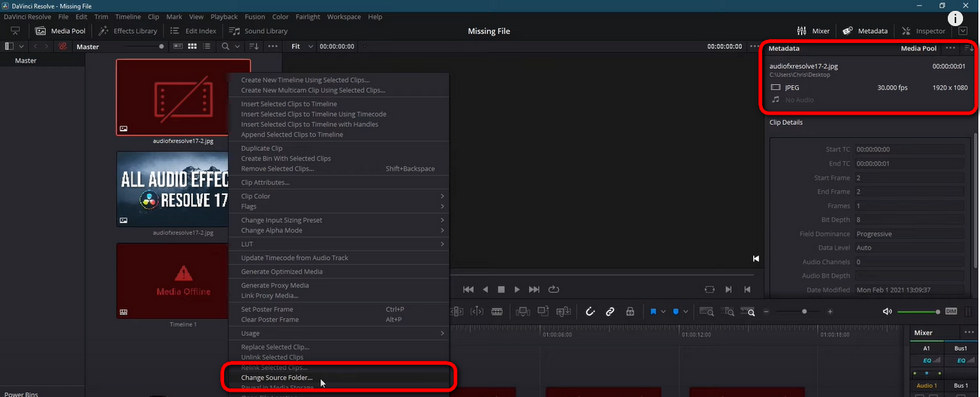The image size is (980, 397).
Task: Choose Remove Selected Clips from context menu
Action: pos(339,169)
